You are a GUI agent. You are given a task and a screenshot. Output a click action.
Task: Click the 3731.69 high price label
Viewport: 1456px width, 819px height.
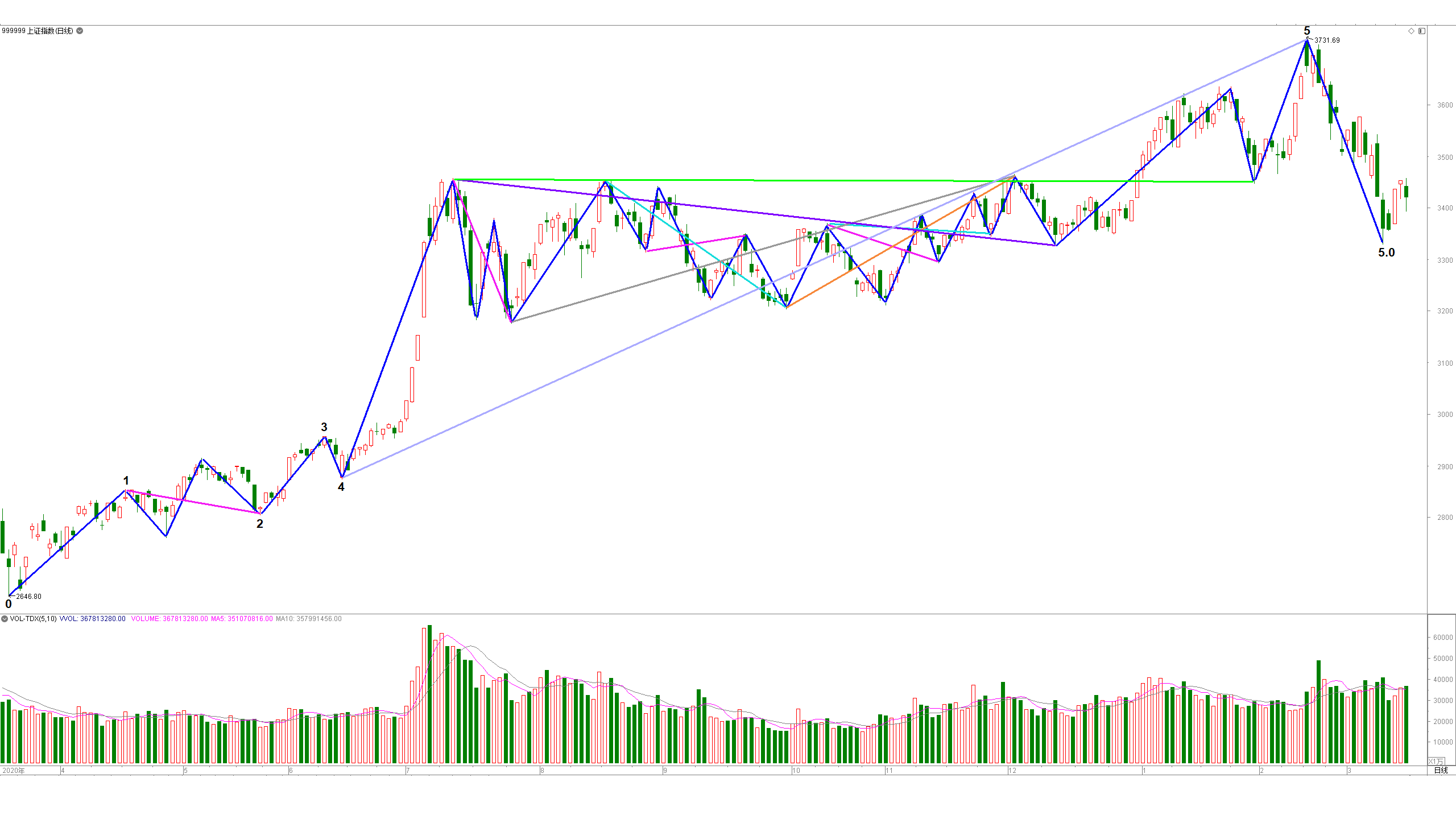tap(1327, 40)
